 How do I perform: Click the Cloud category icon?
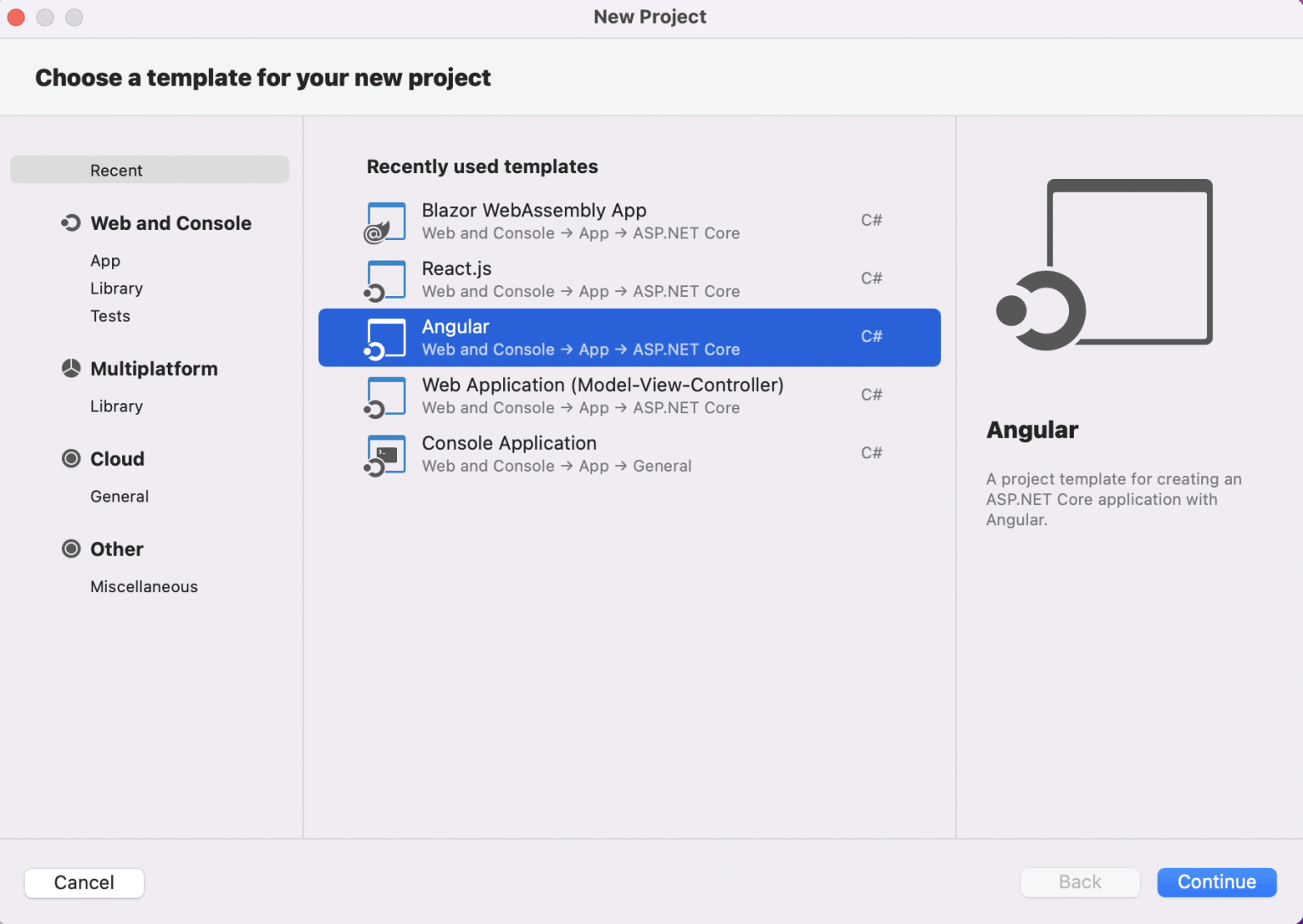(71, 459)
